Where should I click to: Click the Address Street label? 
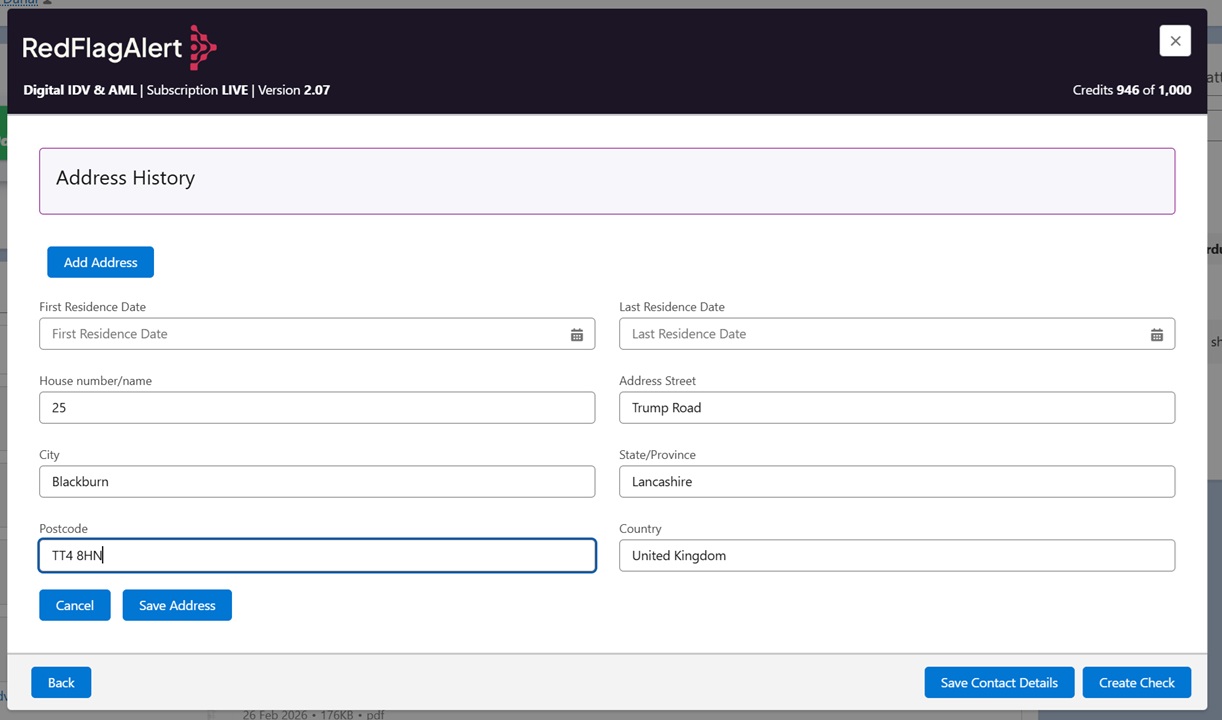tap(657, 381)
